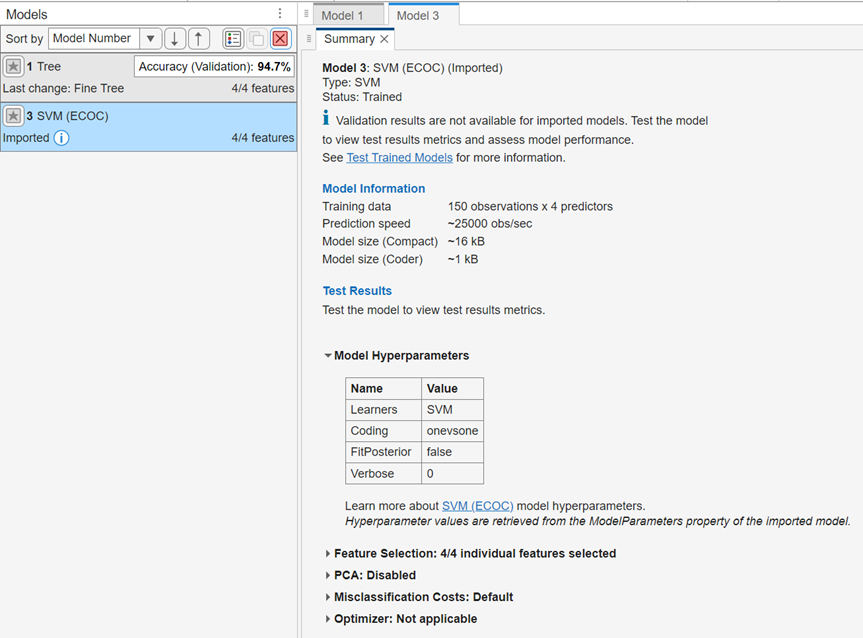
Task: Collapse the Model Hyperparameters section
Action: (x=328, y=355)
